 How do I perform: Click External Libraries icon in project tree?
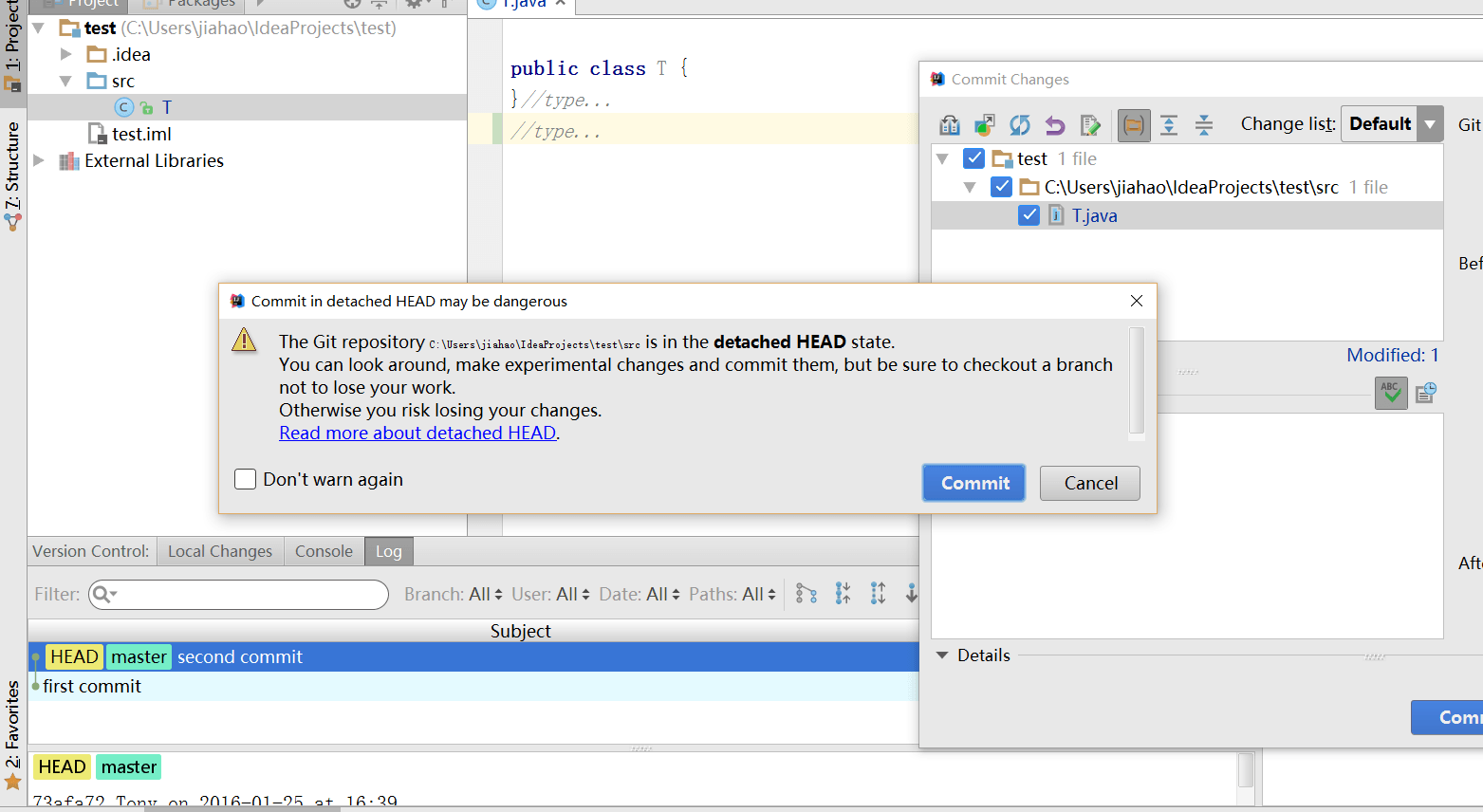pos(69,161)
